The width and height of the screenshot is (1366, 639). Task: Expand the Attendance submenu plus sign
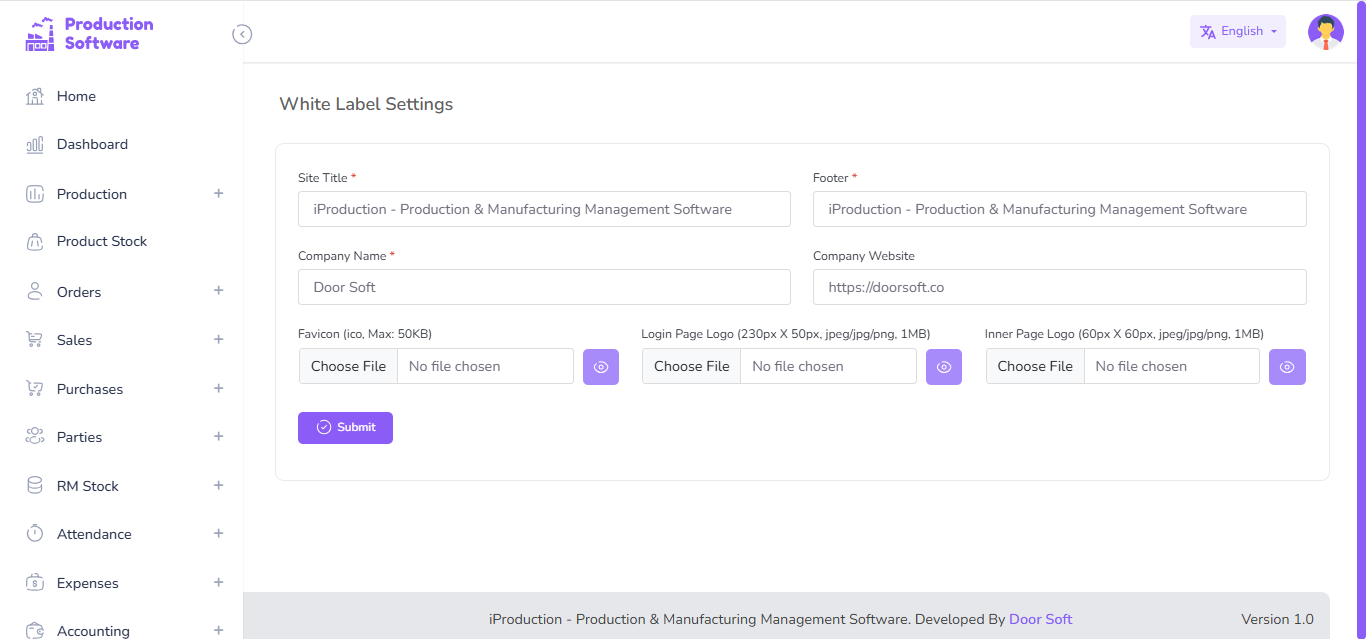pyautogui.click(x=218, y=534)
